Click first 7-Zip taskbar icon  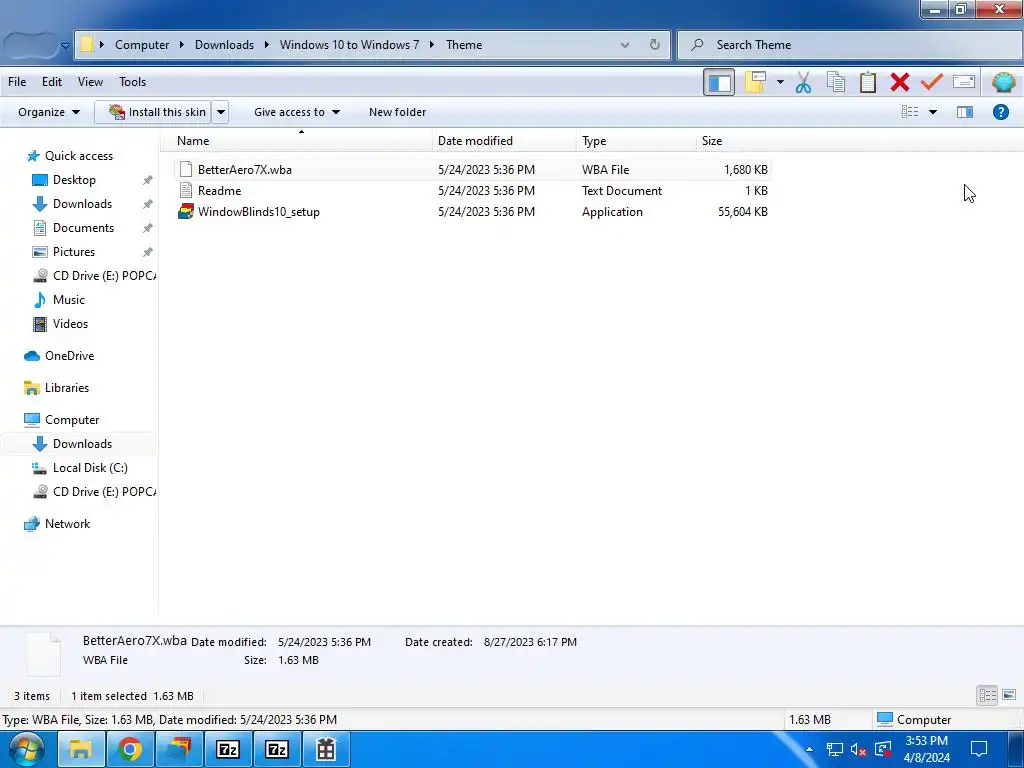pos(227,749)
